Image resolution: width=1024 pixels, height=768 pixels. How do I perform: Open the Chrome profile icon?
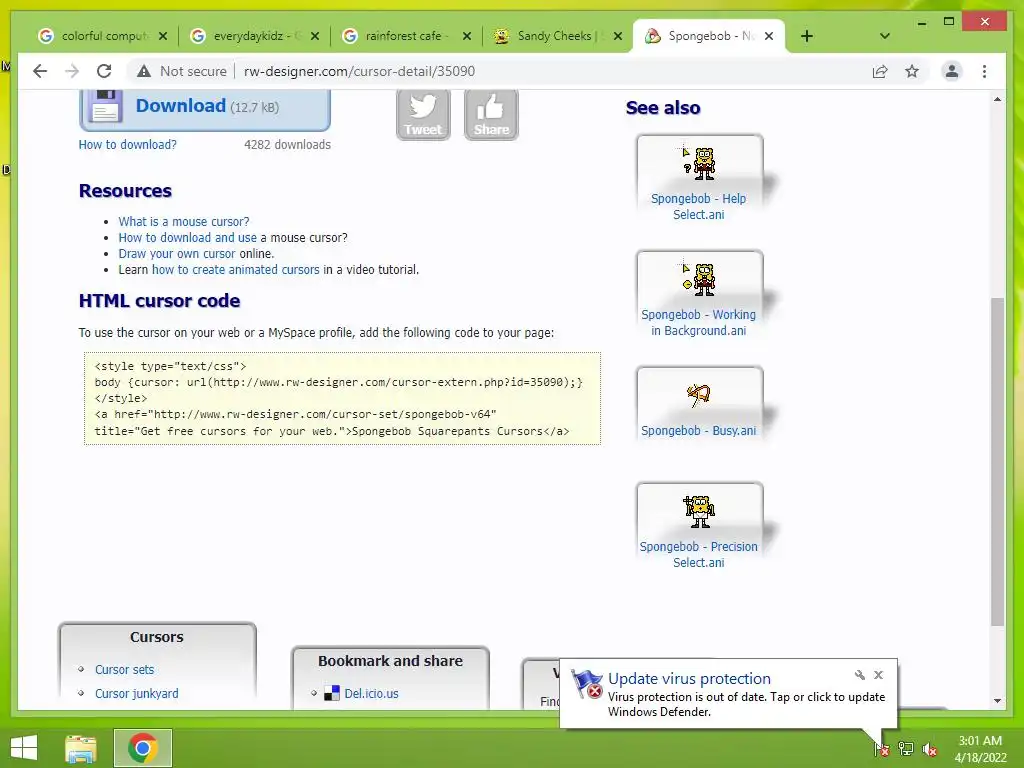(x=952, y=71)
